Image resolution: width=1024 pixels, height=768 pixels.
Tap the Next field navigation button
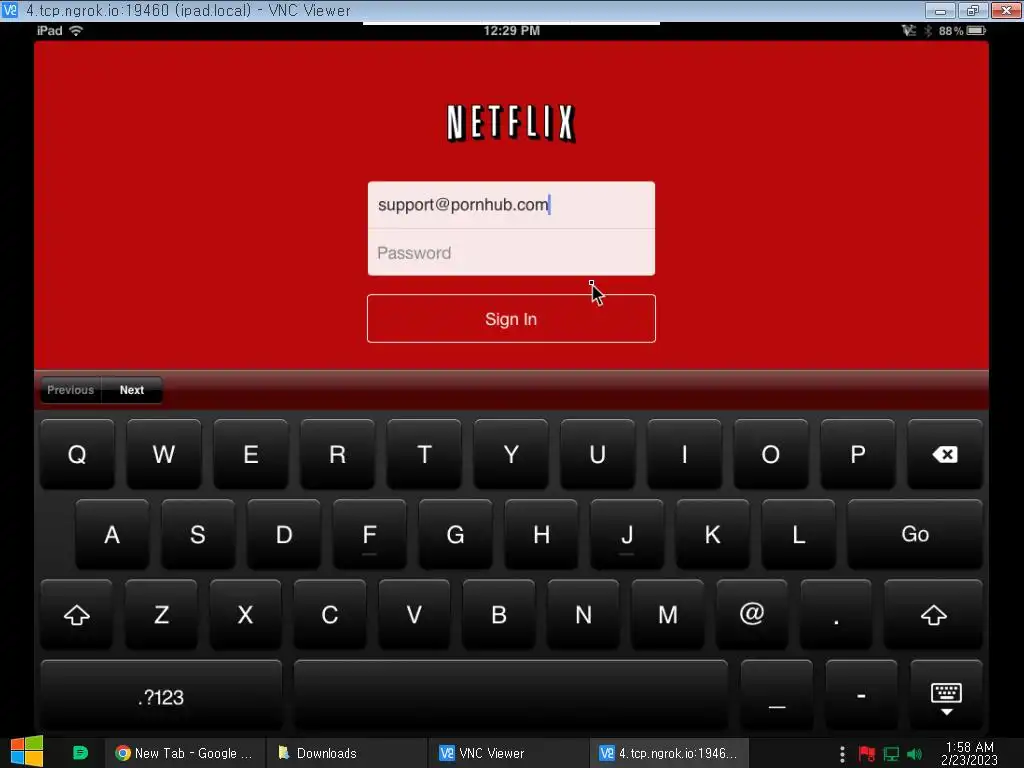click(x=132, y=390)
